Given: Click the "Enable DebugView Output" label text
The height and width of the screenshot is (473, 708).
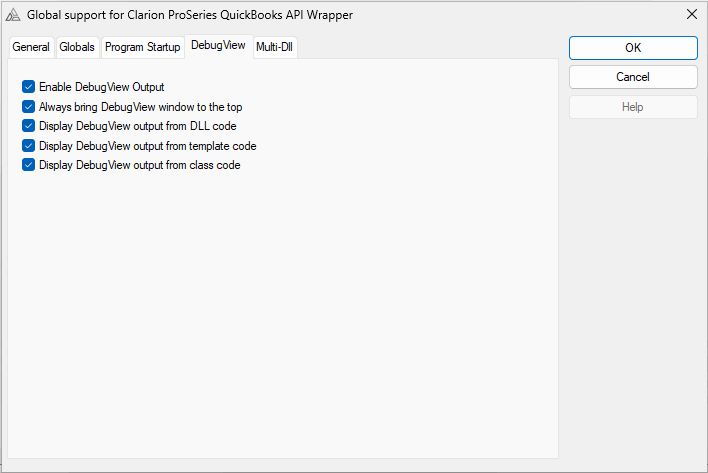Looking at the screenshot, I should tap(101, 87).
